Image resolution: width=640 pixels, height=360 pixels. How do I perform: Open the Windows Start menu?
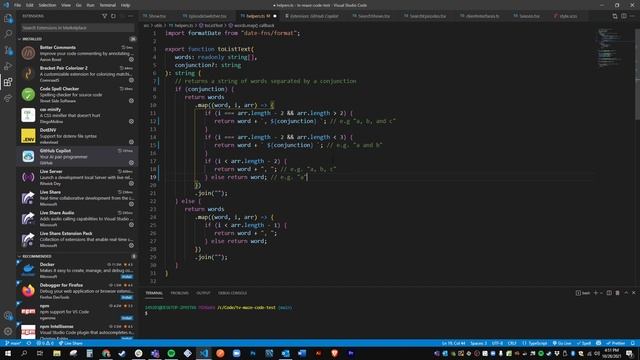coord(8,353)
